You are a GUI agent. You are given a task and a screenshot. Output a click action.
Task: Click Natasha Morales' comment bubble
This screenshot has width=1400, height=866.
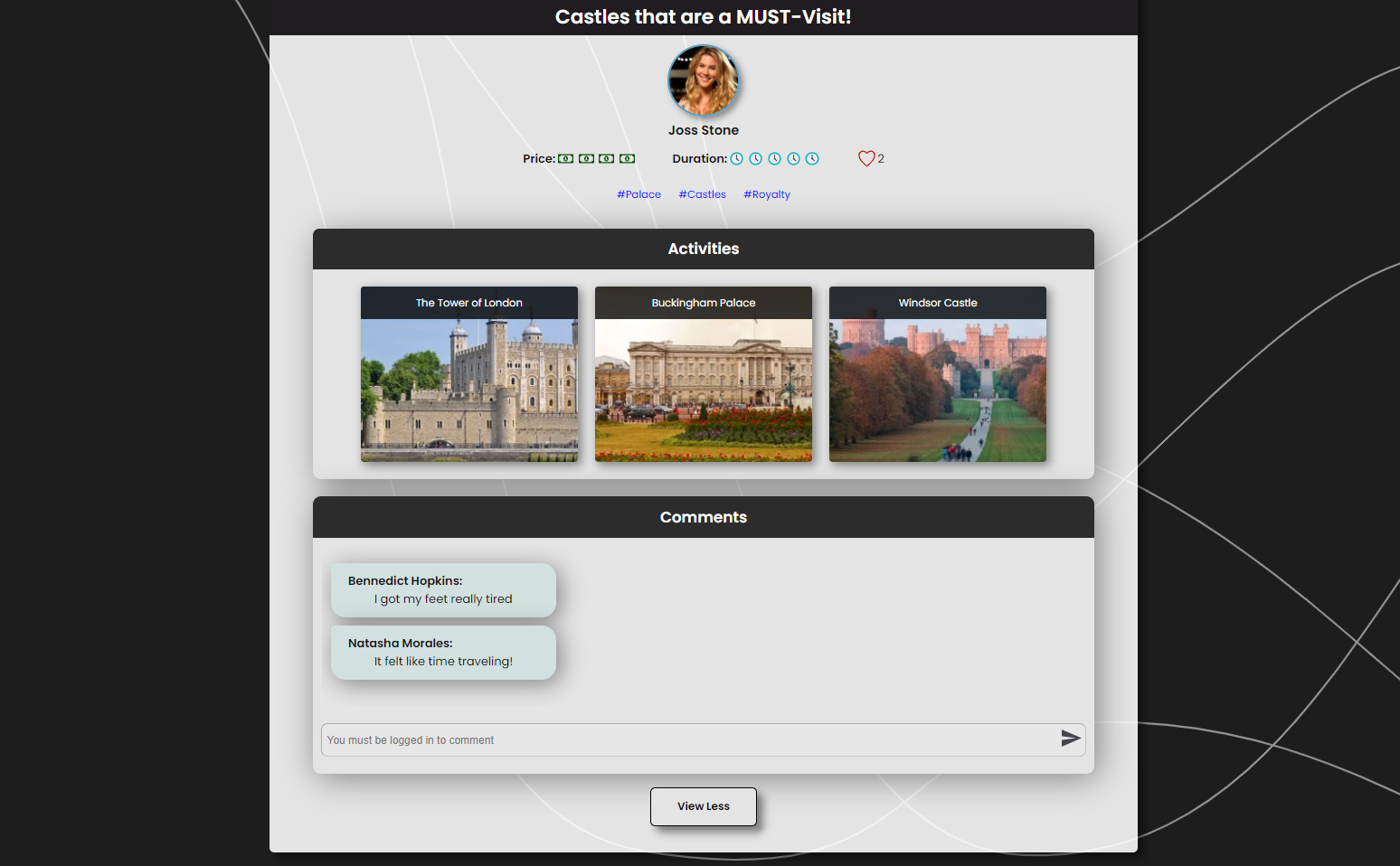443,653
